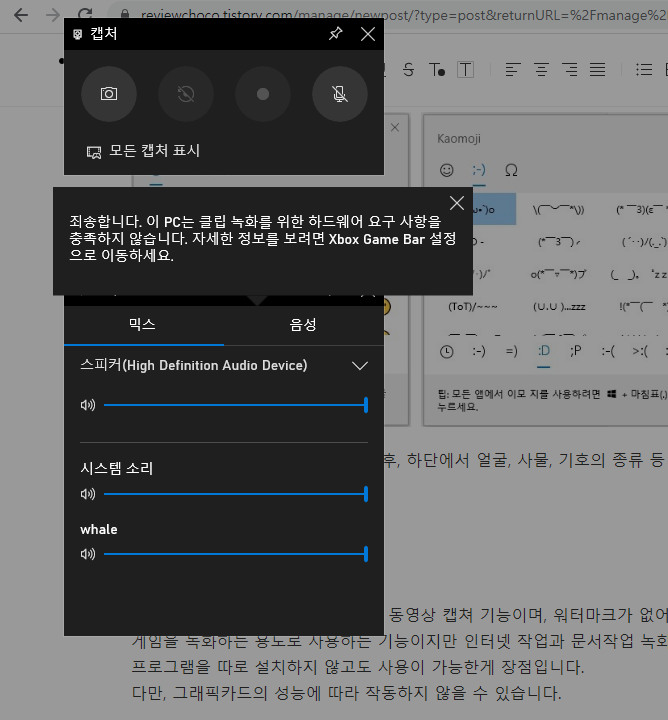Close the Capture widget
Screen dimensions: 668x720
coord(368,34)
